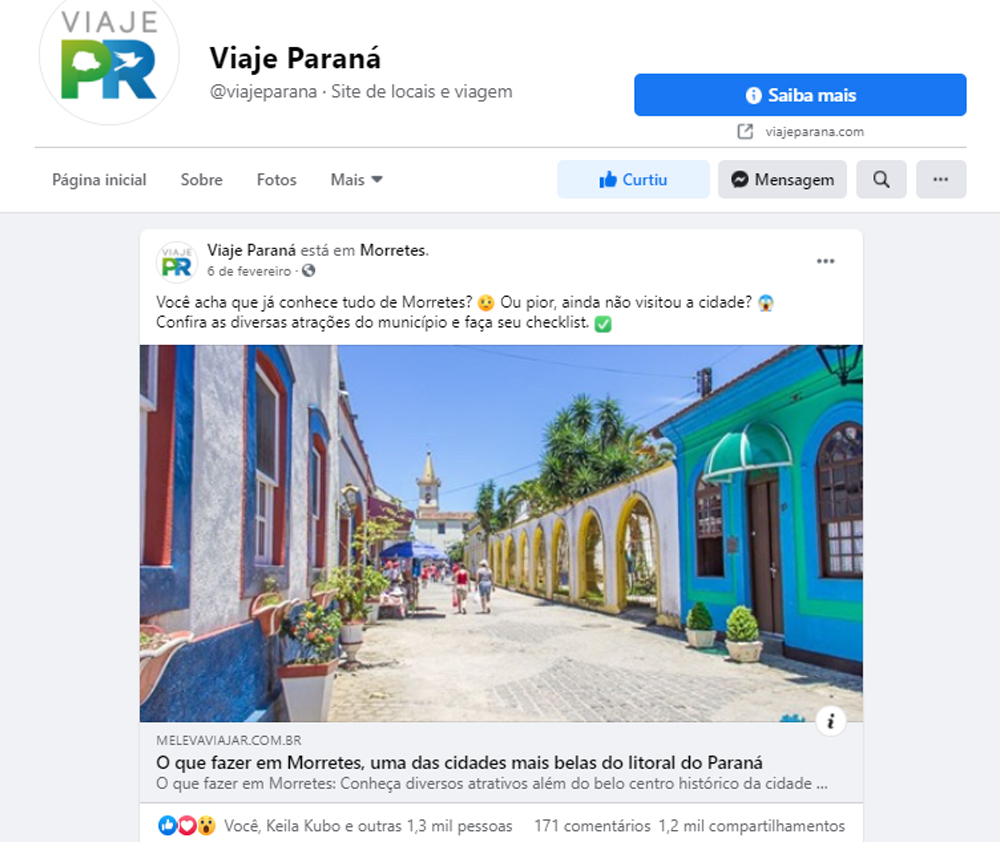Click the Mensagem button
The image size is (1000, 842).
783,179
